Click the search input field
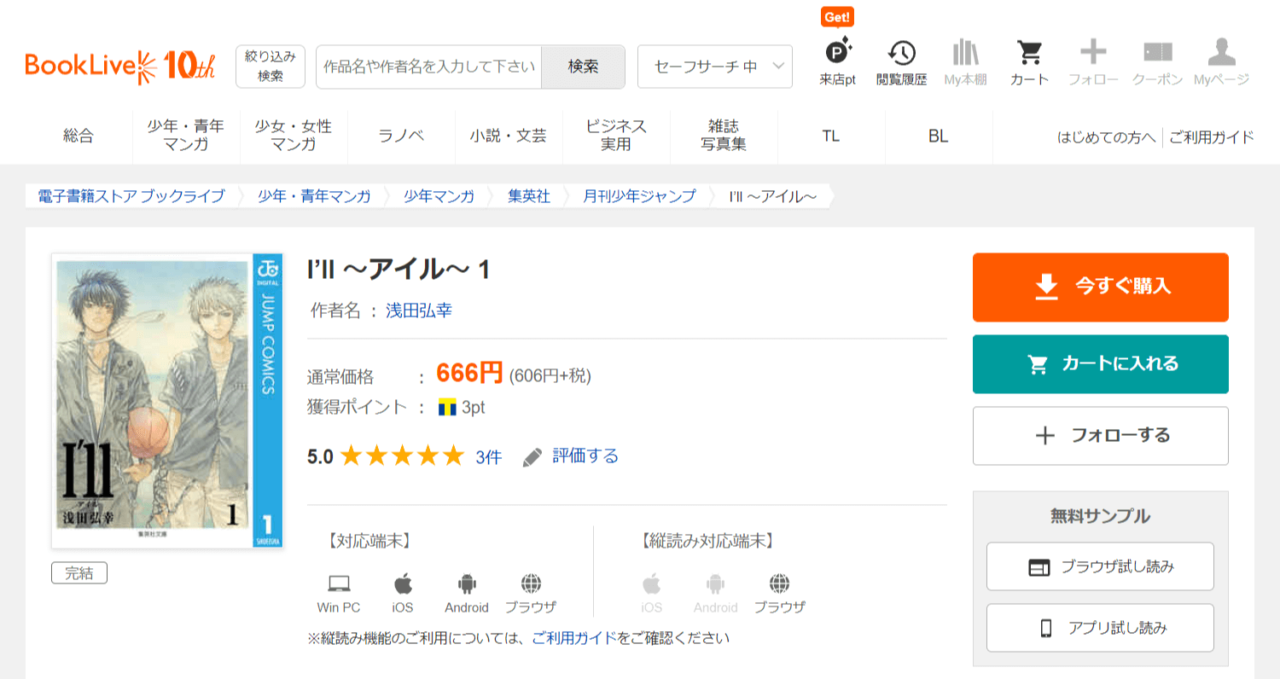Viewport: 1280px width, 679px height. (429, 67)
